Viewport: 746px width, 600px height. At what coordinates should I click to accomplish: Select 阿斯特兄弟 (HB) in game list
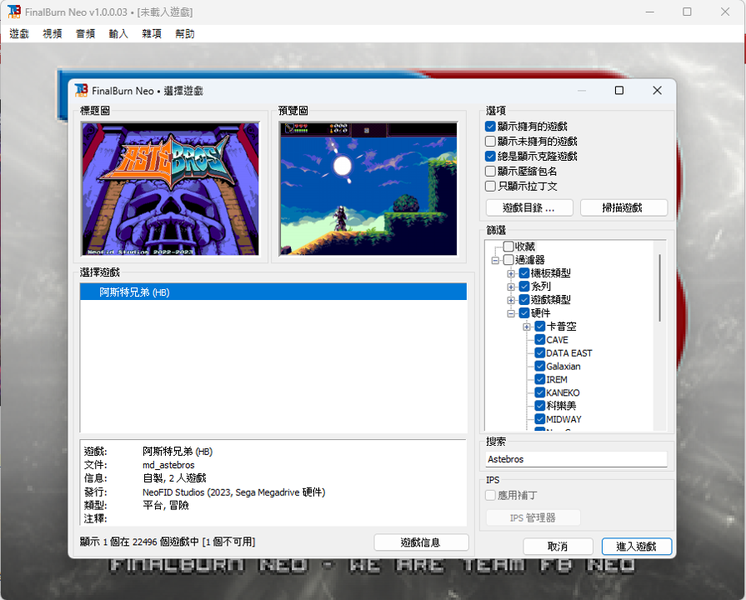pos(273,292)
